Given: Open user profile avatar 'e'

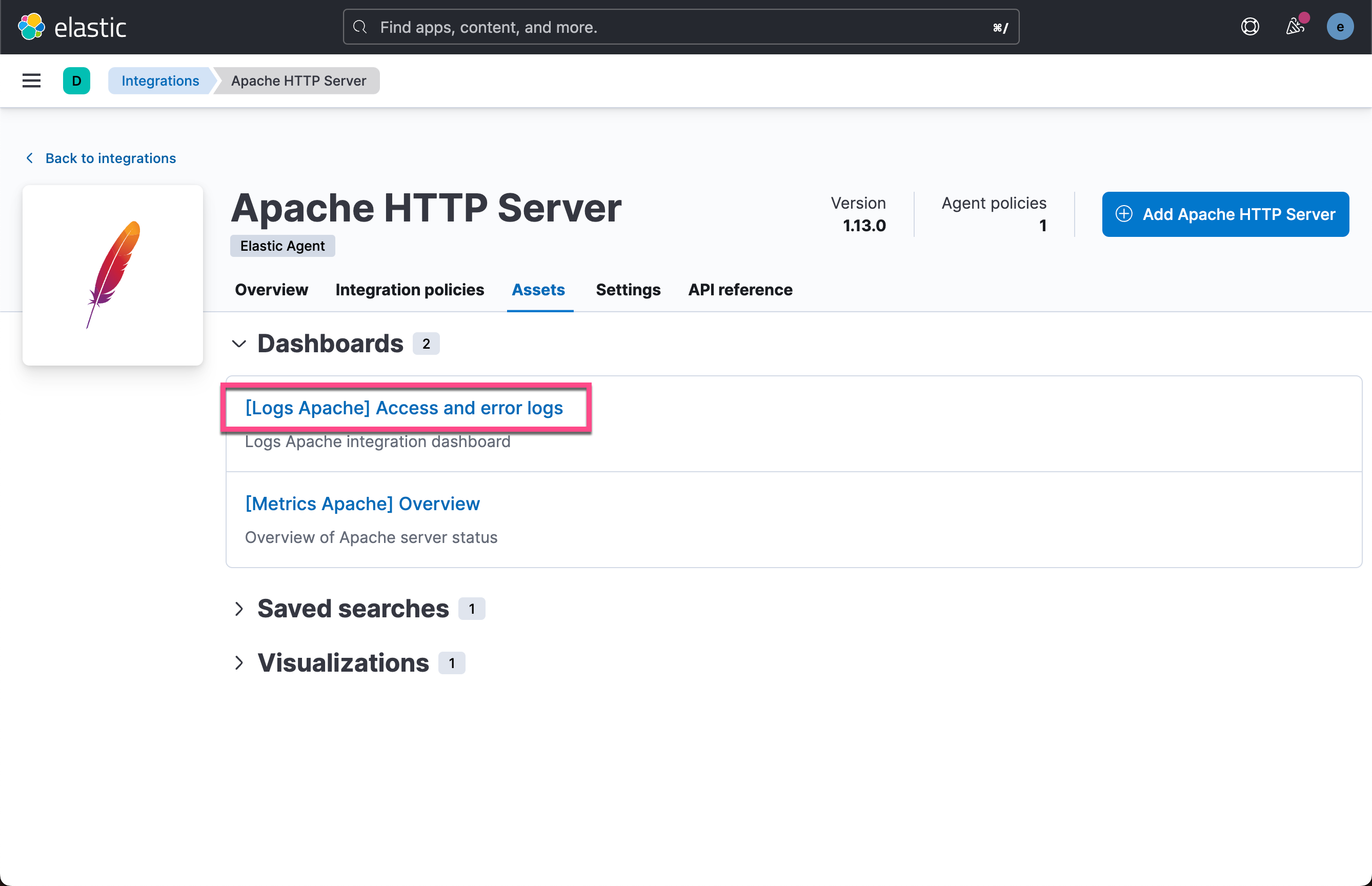Looking at the screenshot, I should 1339,27.
